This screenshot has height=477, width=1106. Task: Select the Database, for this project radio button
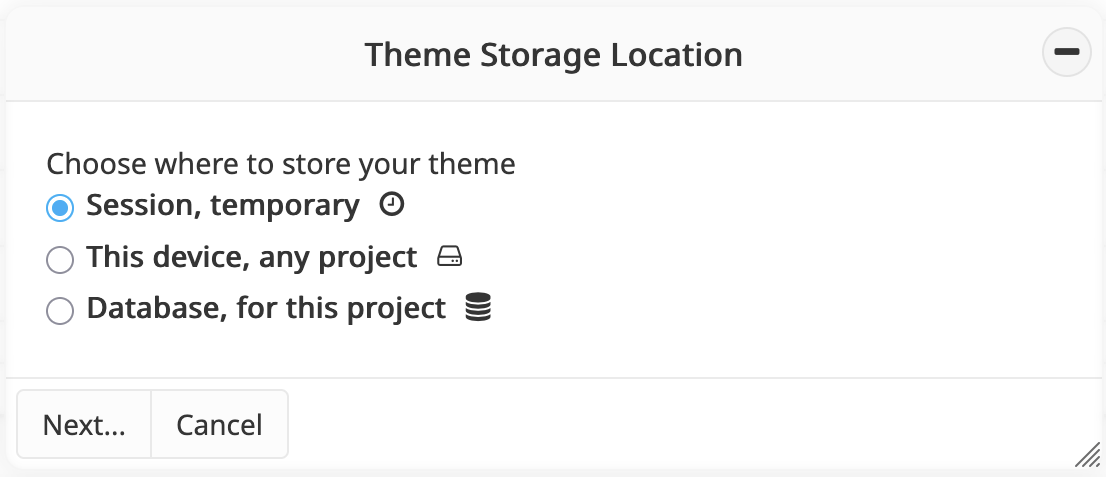coord(60,311)
